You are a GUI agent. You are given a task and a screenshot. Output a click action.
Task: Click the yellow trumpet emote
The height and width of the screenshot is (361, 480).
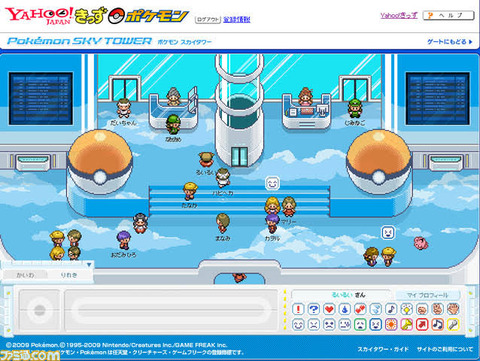pyautogui.click(x=407, y=324)
